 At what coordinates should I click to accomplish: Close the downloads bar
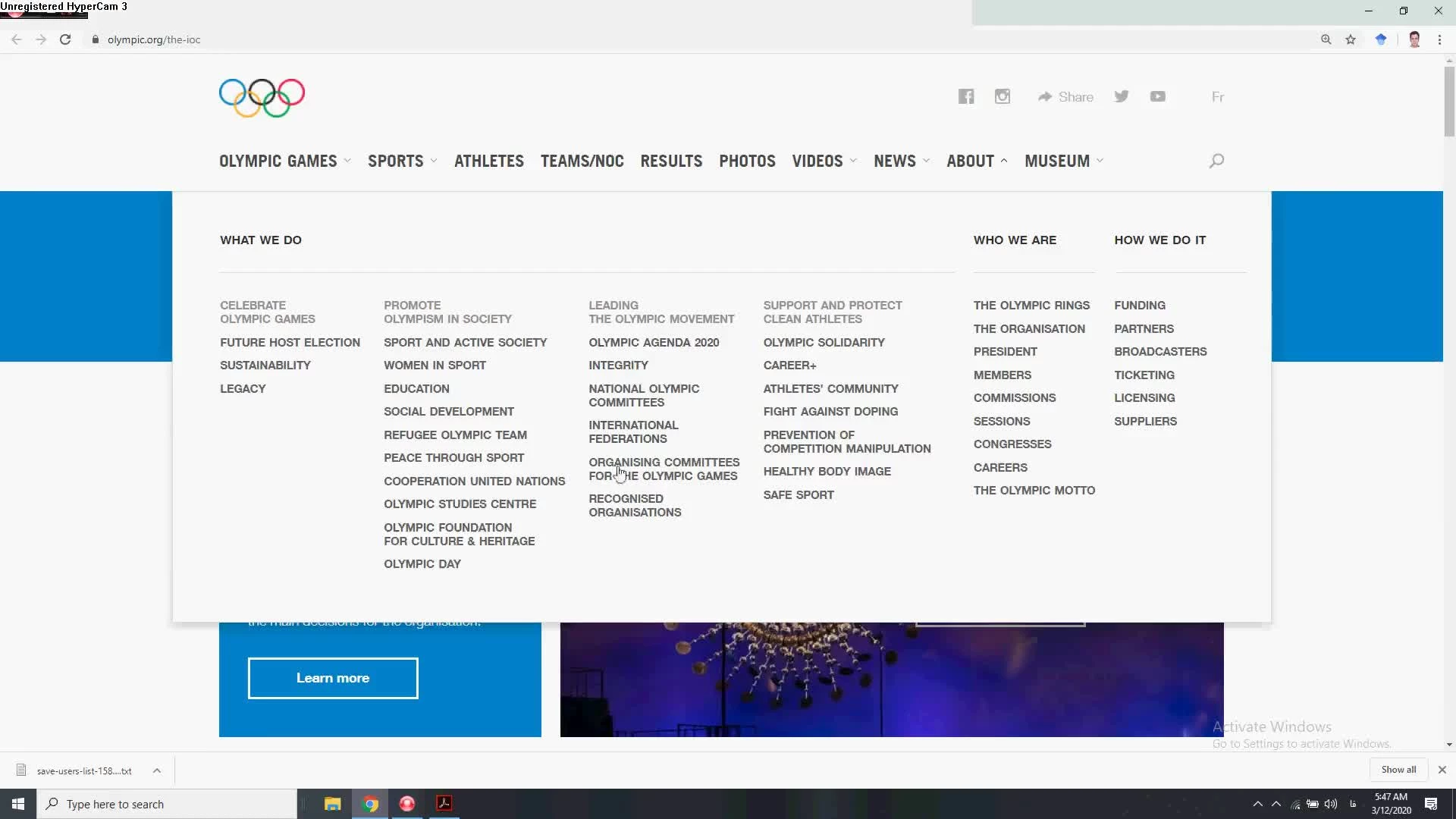[1442, 770]
